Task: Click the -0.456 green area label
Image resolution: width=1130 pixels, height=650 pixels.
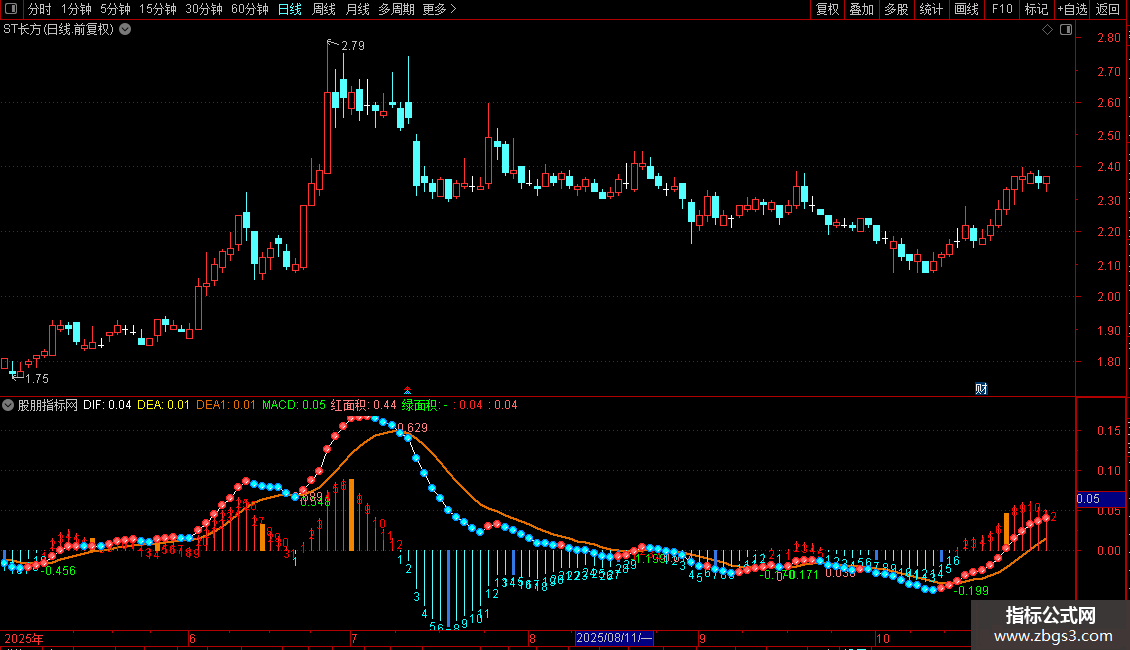Action: 60,571
